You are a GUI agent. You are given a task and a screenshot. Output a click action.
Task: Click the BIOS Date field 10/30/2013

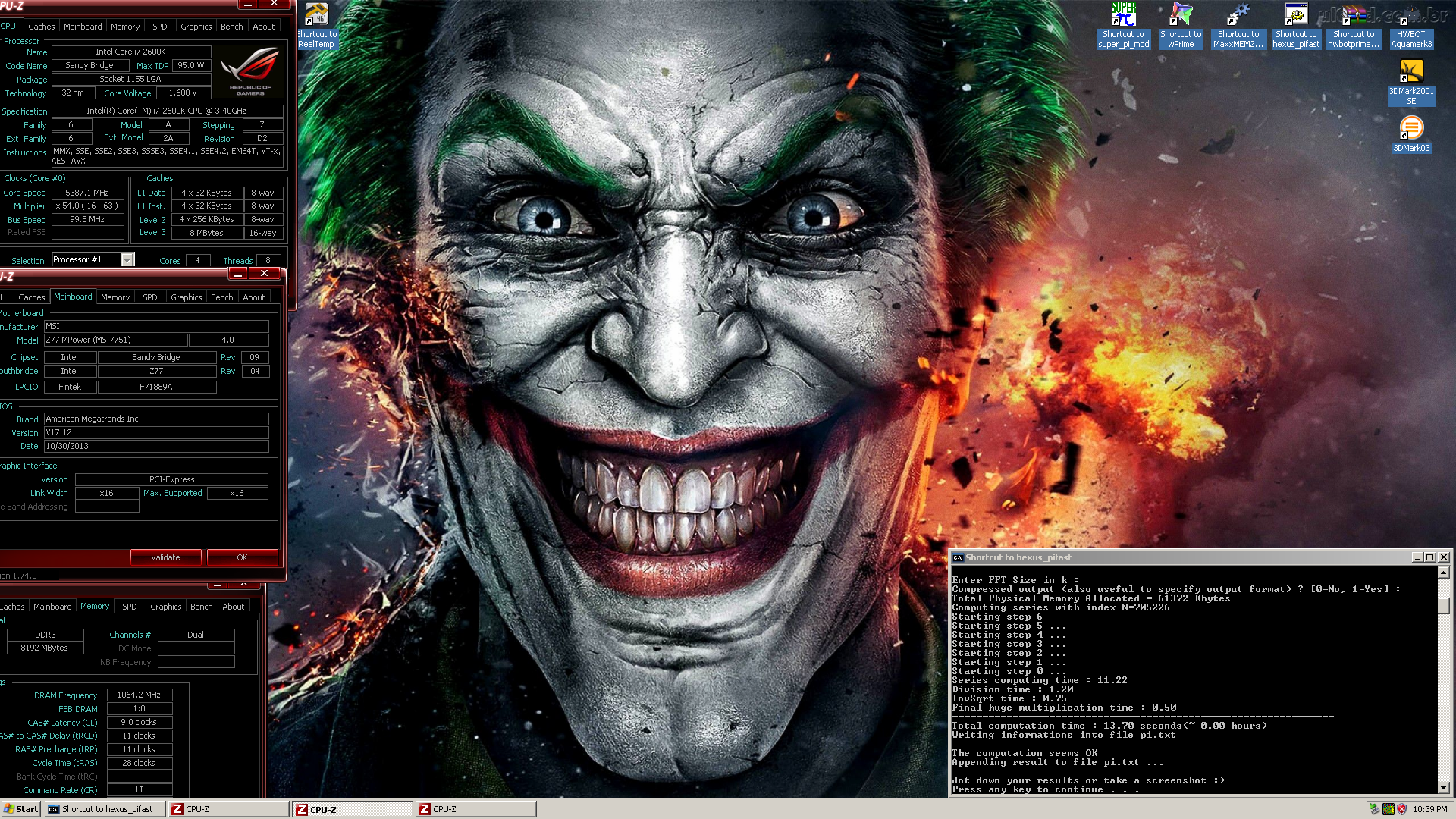click(x=156, y=446)
